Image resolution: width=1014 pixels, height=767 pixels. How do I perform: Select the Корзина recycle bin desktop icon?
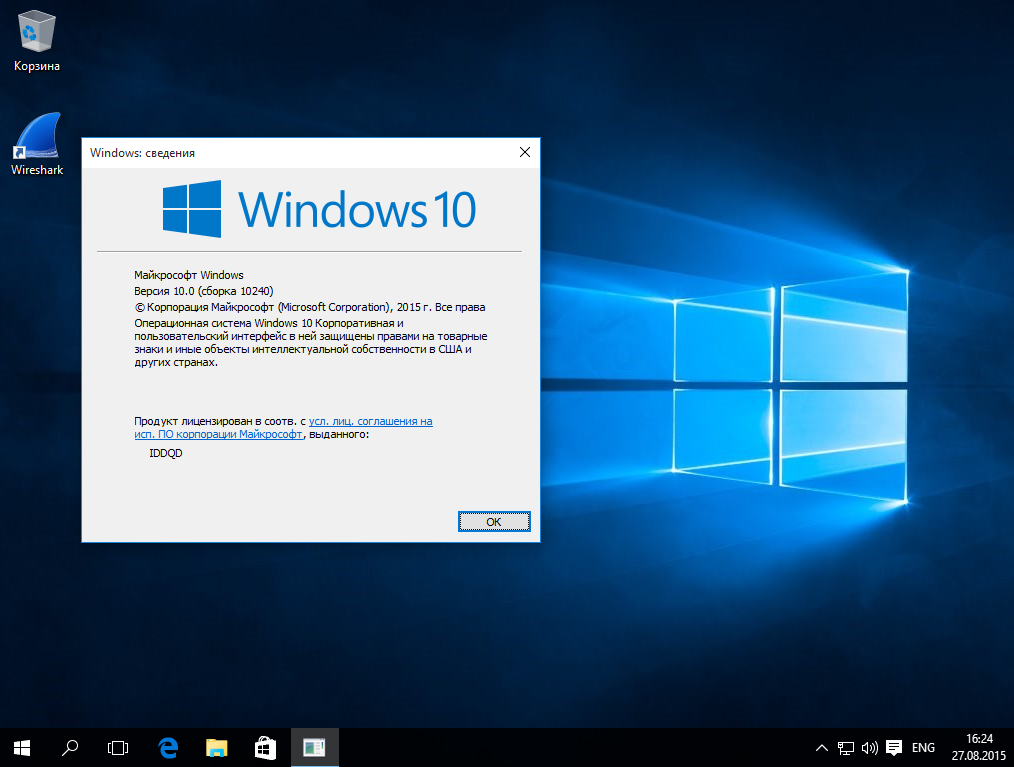tap(37, 40)
